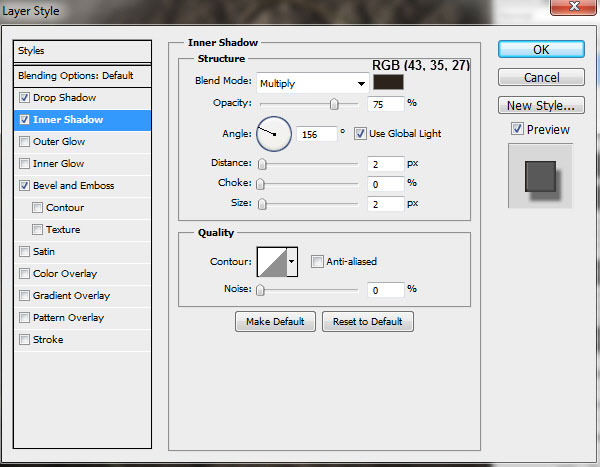Open the Blend Mode Multiply dropdown
Screen dimensions: 600x467
coord(312,83)
